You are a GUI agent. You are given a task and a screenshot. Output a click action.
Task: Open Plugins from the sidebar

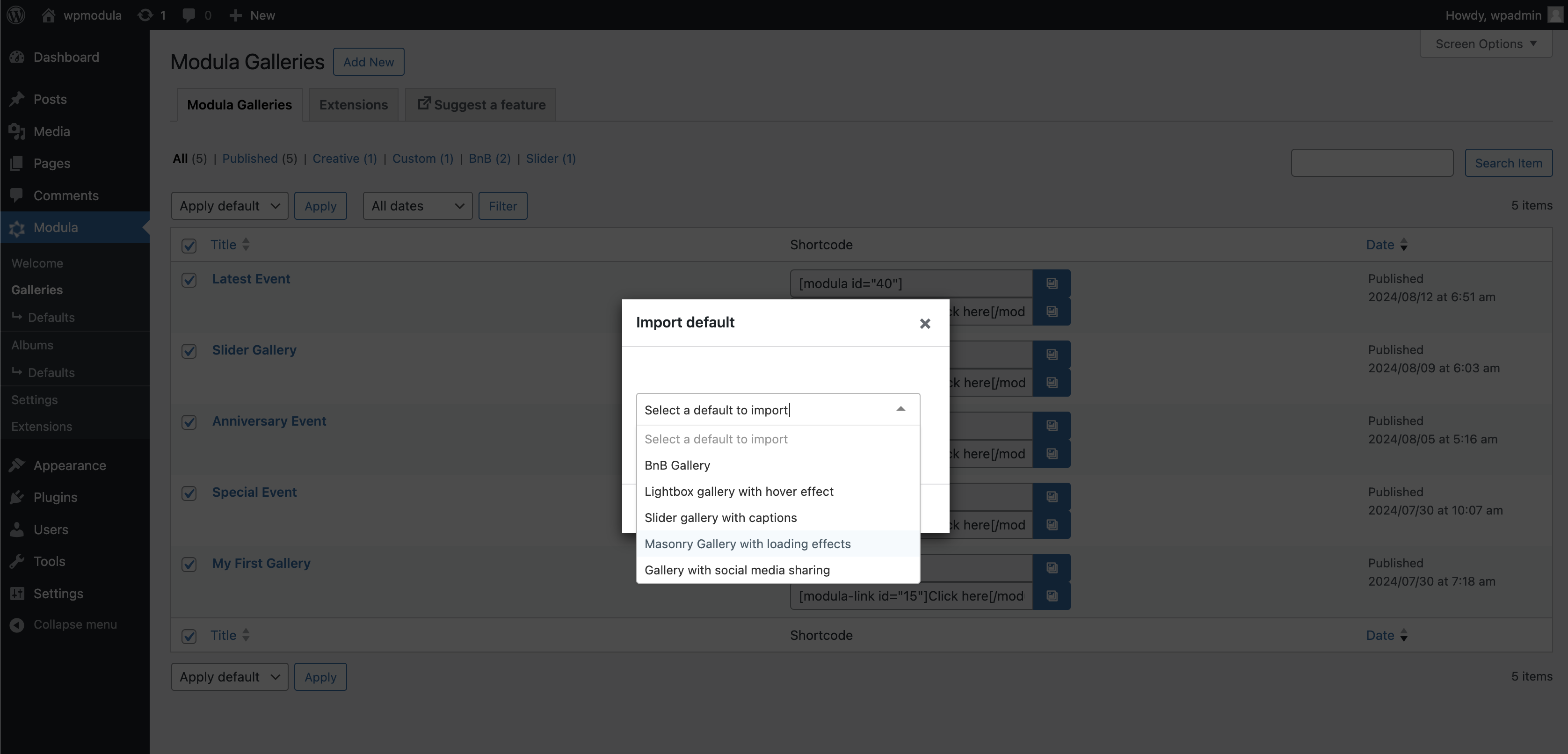[55, 497]
